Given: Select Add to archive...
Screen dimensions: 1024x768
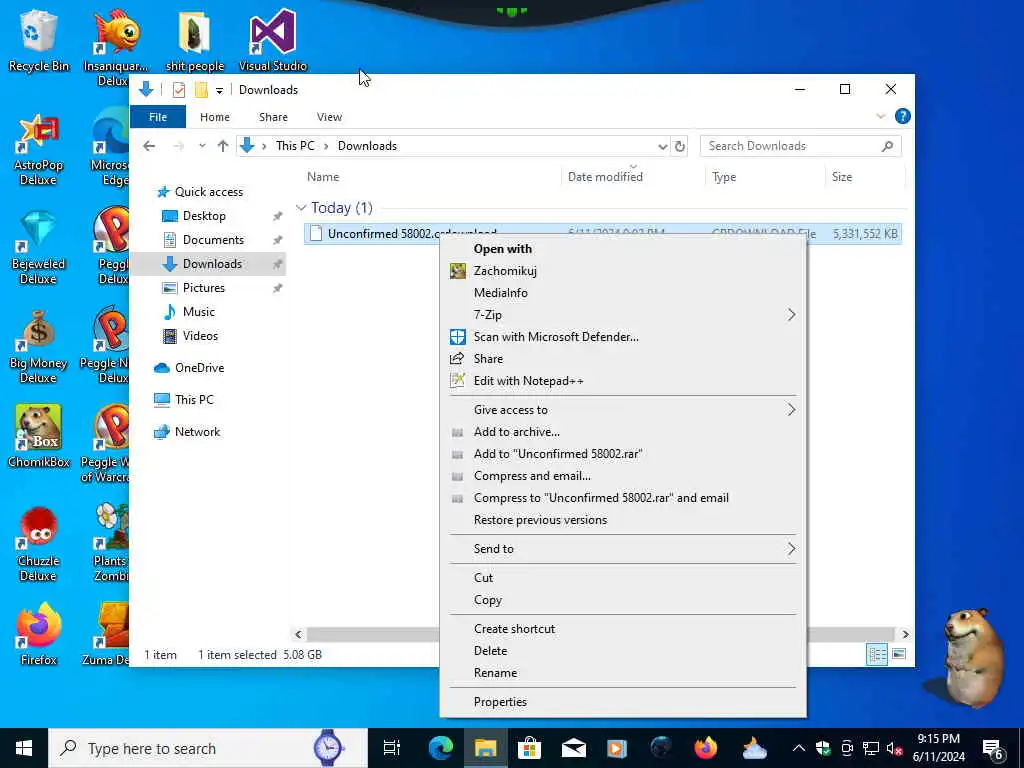Looking at the screenshot, I should point(622,432).
